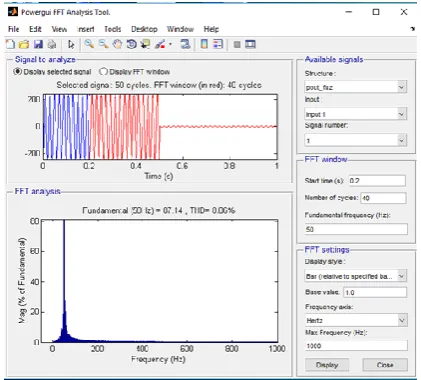Select the Pan hand tool
The height and width of the screenshot is (380, 421).
117,44
